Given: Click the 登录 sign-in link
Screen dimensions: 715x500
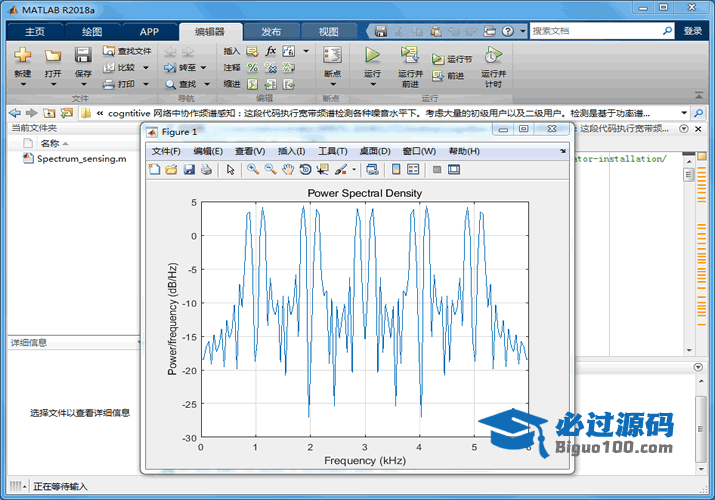Looking at the screenshot, I should [693, 31].
